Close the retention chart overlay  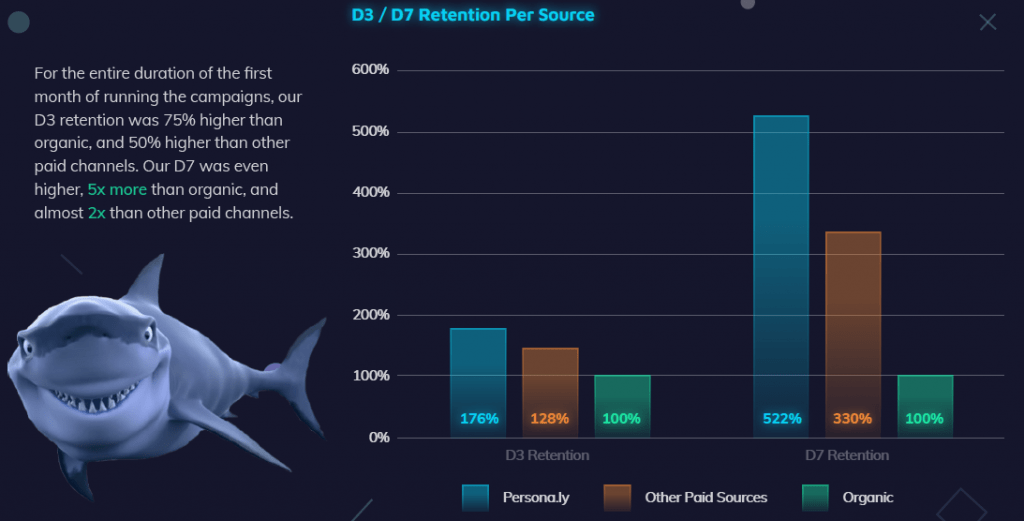pyautogui.click(x=987, y=22)
